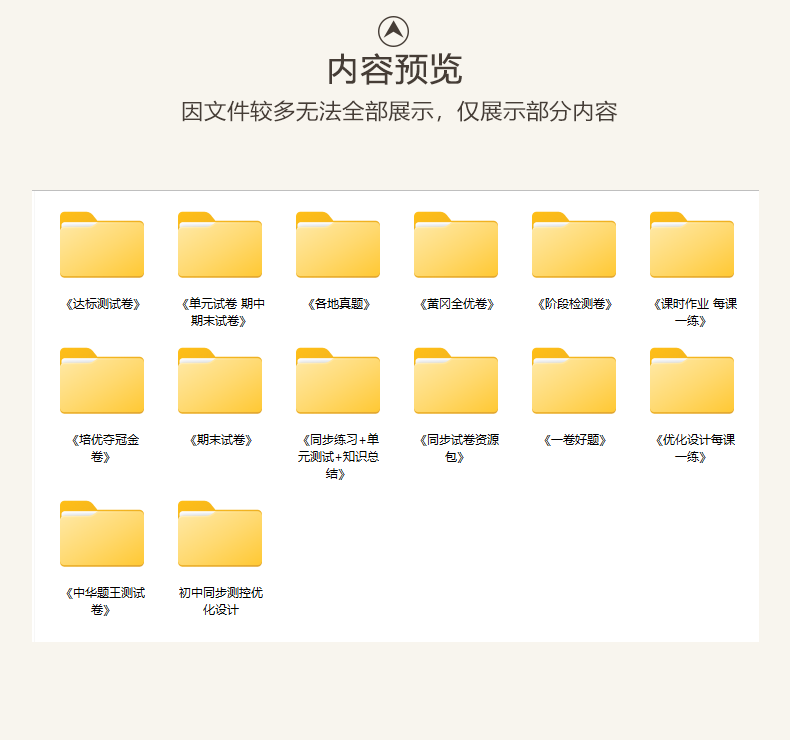790x740 pixels.
Task: Click the 内容预览 heading
Action: [x=394, y=70]
